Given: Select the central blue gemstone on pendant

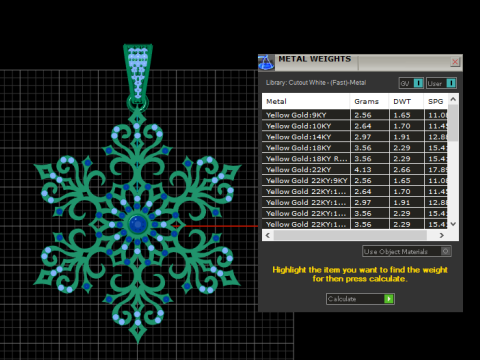Looking at the screenshot, I should click(x=138, y=224).
